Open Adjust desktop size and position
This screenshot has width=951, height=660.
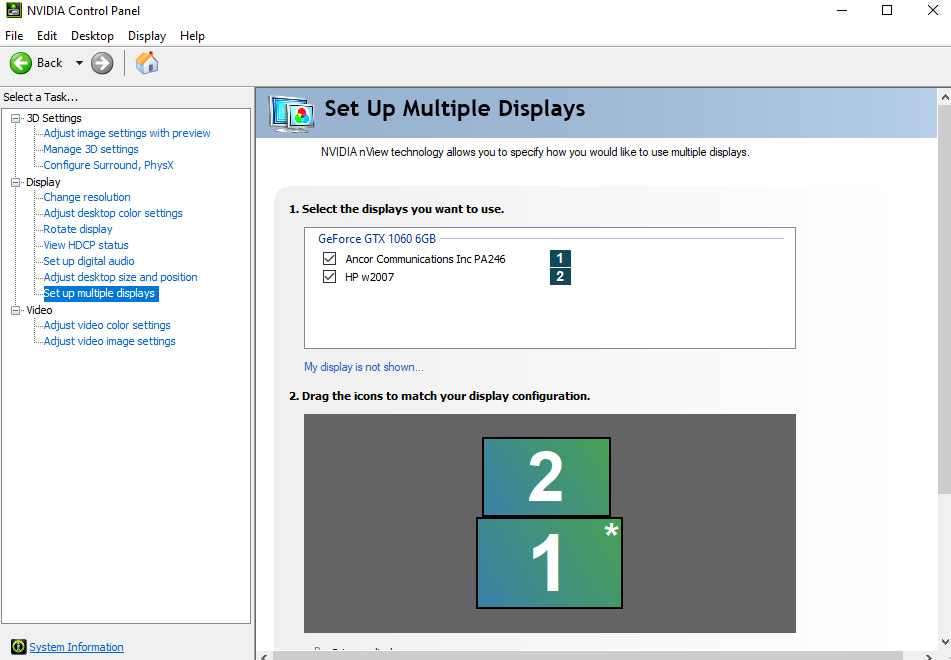(120, 277)
